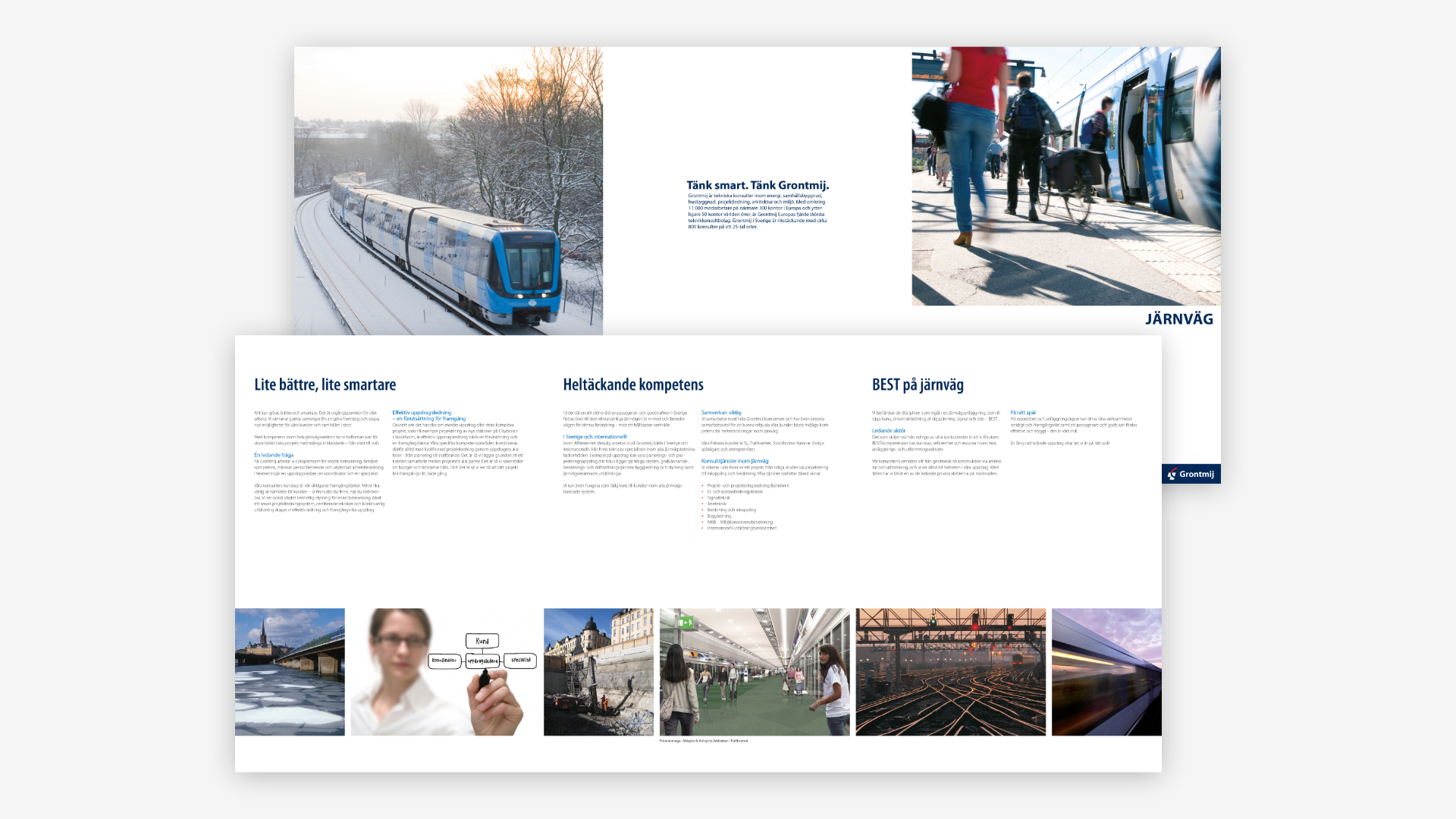Click the JÄRNVÄG title
This screenshot has width=1456, height=819.
pos(1179,319)
